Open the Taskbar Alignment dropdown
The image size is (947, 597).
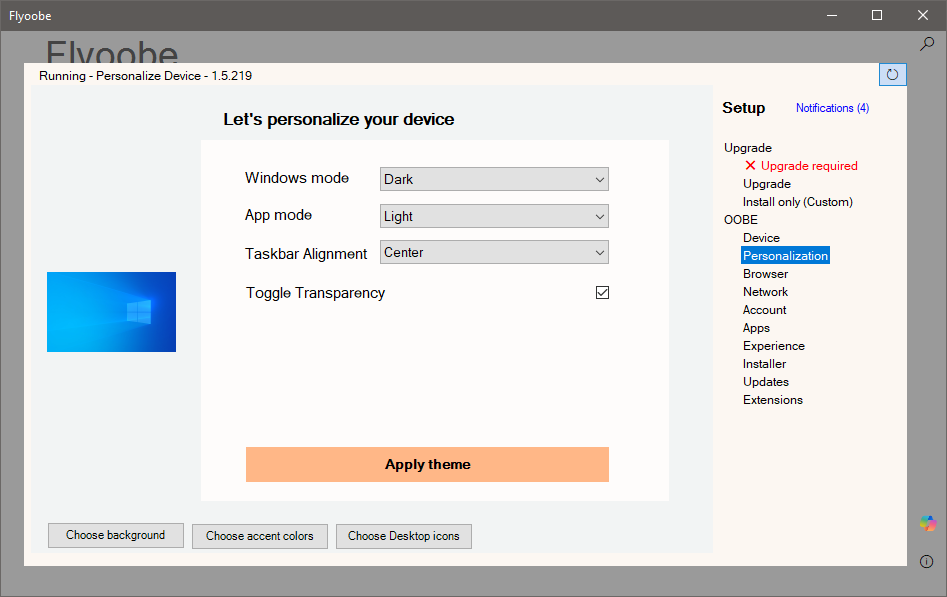494,253
